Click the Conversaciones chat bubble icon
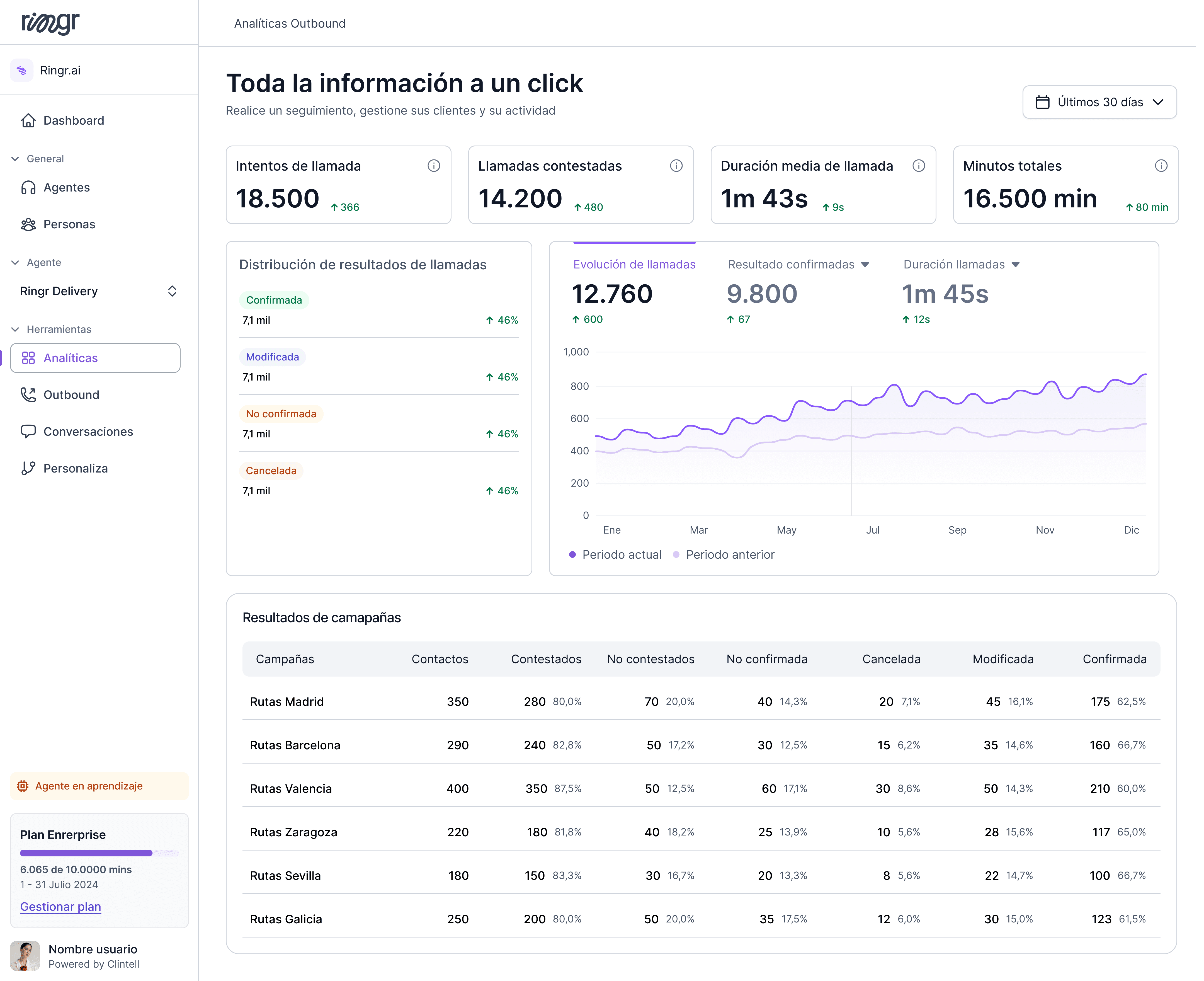The image size is (1204, 981). point(28,432)
